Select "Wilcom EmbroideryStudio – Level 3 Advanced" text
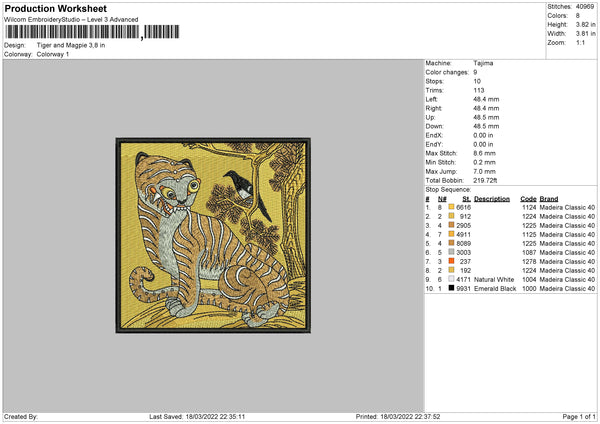The width and height of the screenshot is (600, 424). tap(71, 20)
